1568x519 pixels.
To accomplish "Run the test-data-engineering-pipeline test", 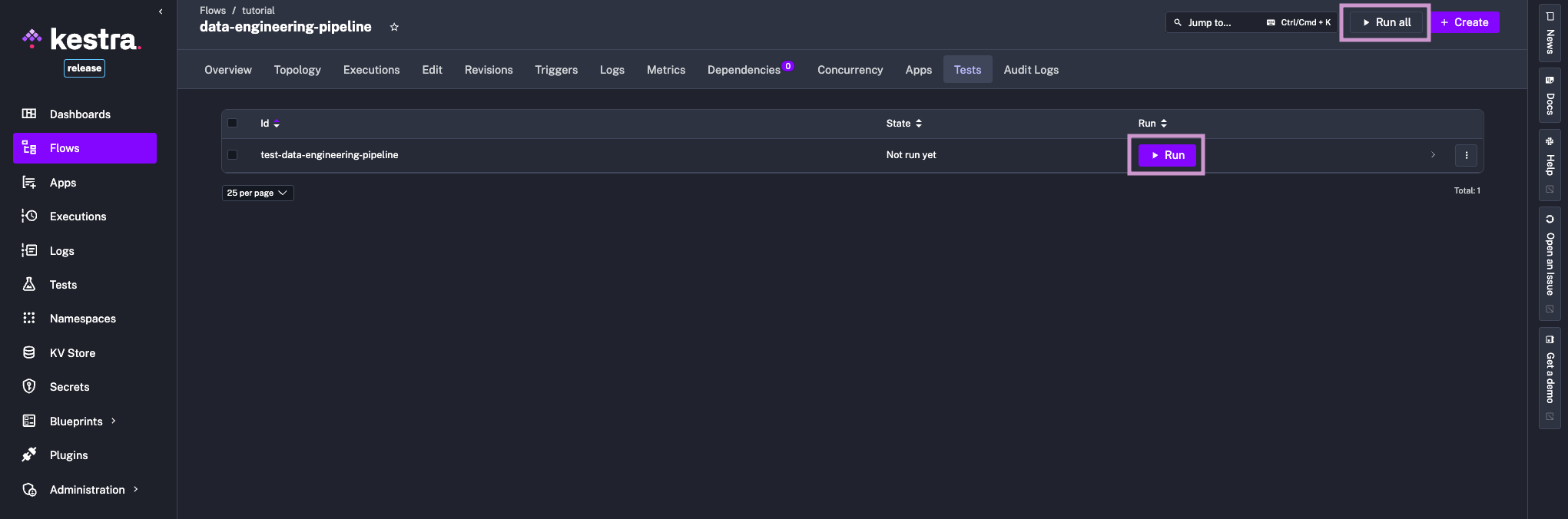I will pyautogui.click(x=1167, y=155).
